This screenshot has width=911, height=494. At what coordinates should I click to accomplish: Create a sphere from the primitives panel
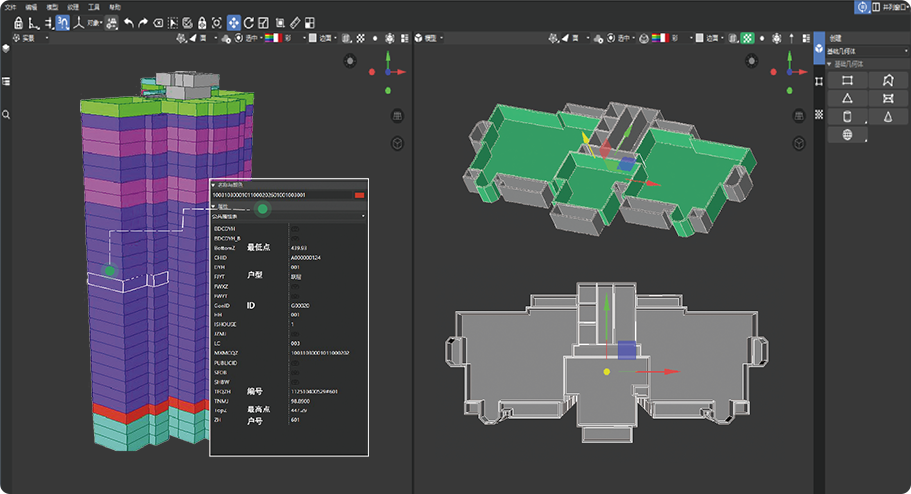[x=847, y=134]
